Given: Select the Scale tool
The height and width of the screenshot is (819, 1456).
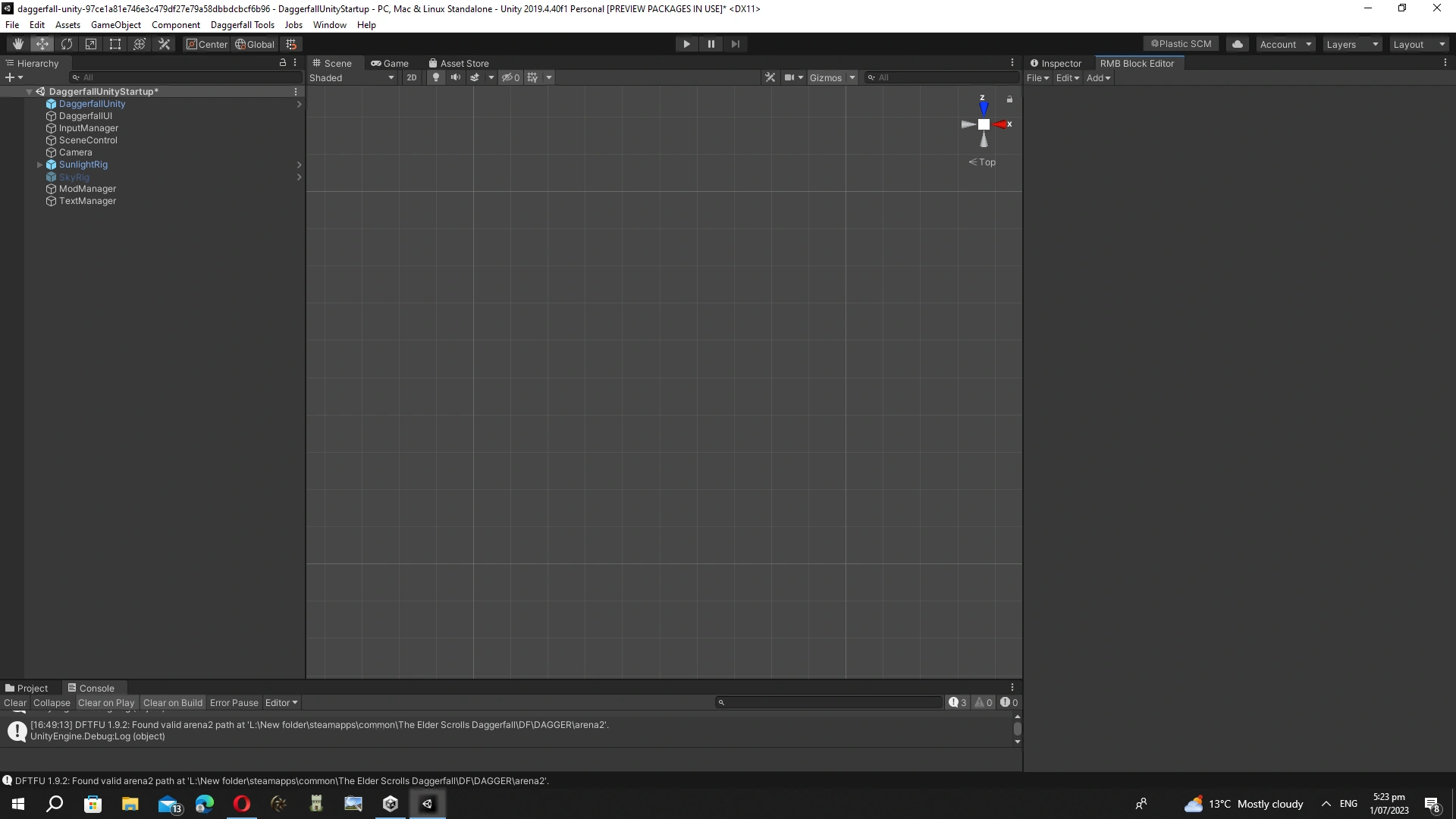Looking at the screenshot, I should click(x=91, y=44).
